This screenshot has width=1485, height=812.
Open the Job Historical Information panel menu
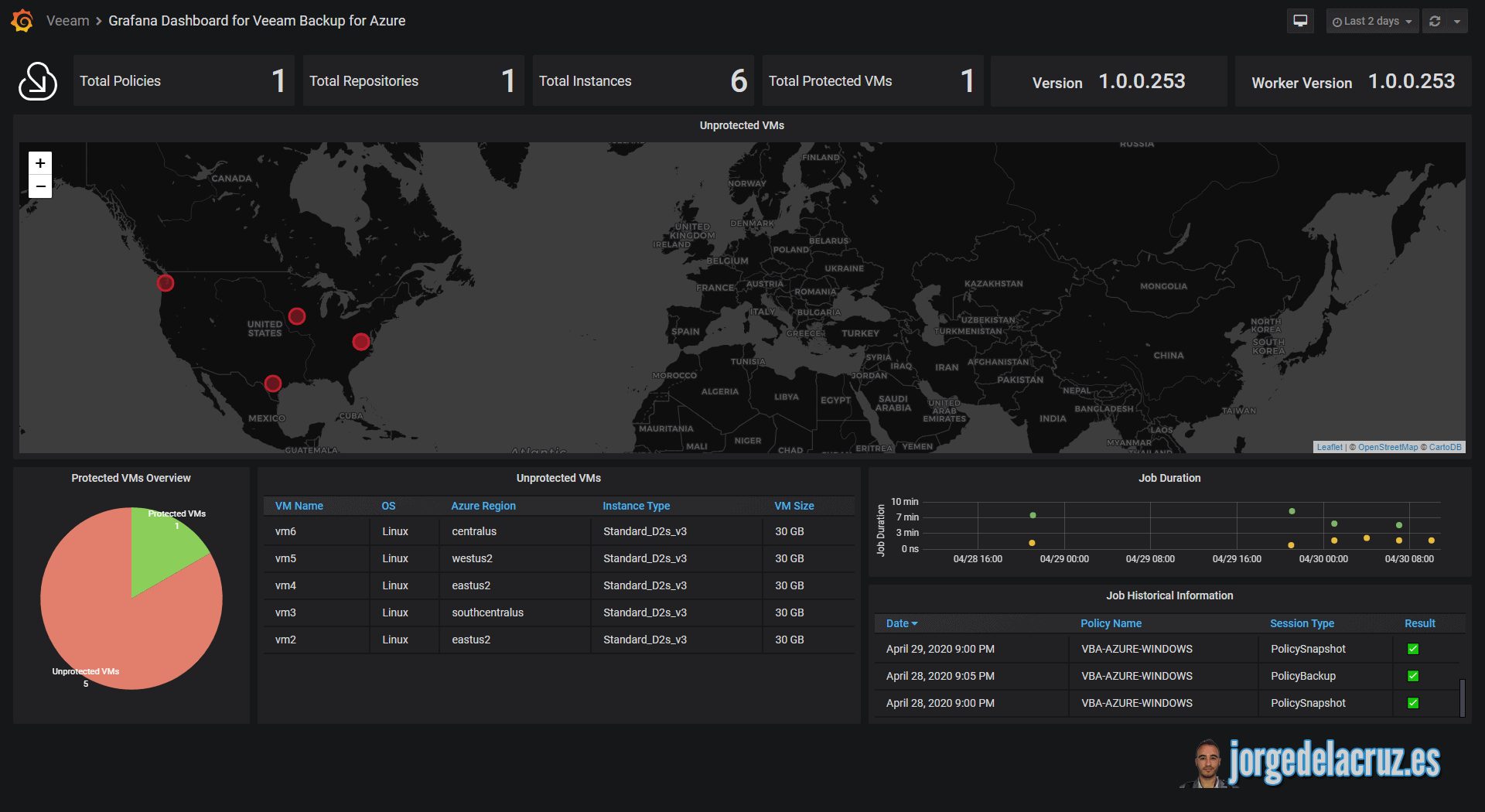pyautogui.click(x=1169, y=595)
